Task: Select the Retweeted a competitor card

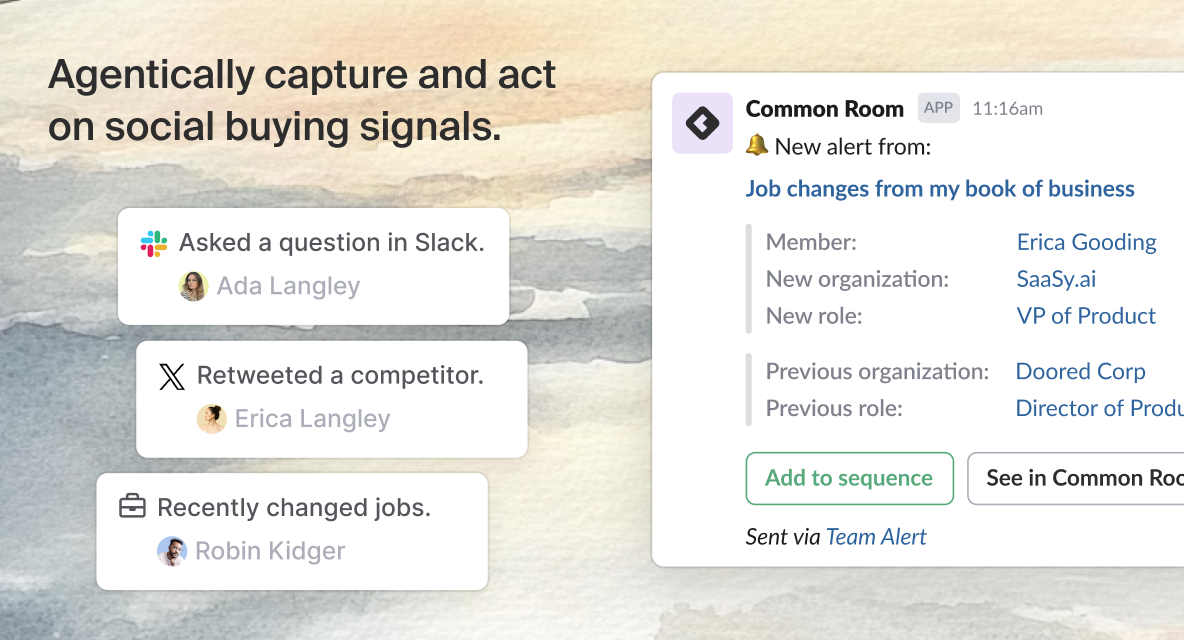Action: click(x=331, y=399)
